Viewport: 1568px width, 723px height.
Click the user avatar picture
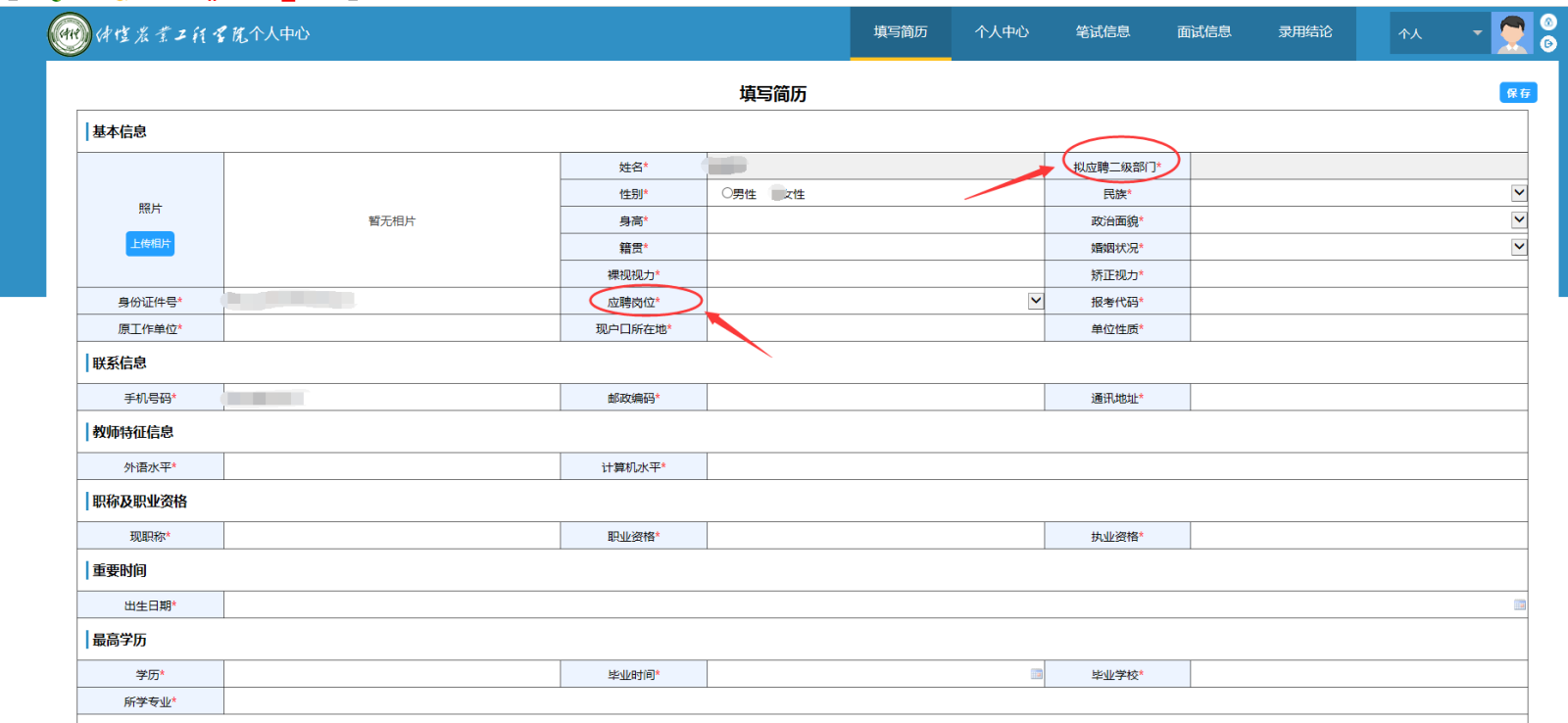1511,34
